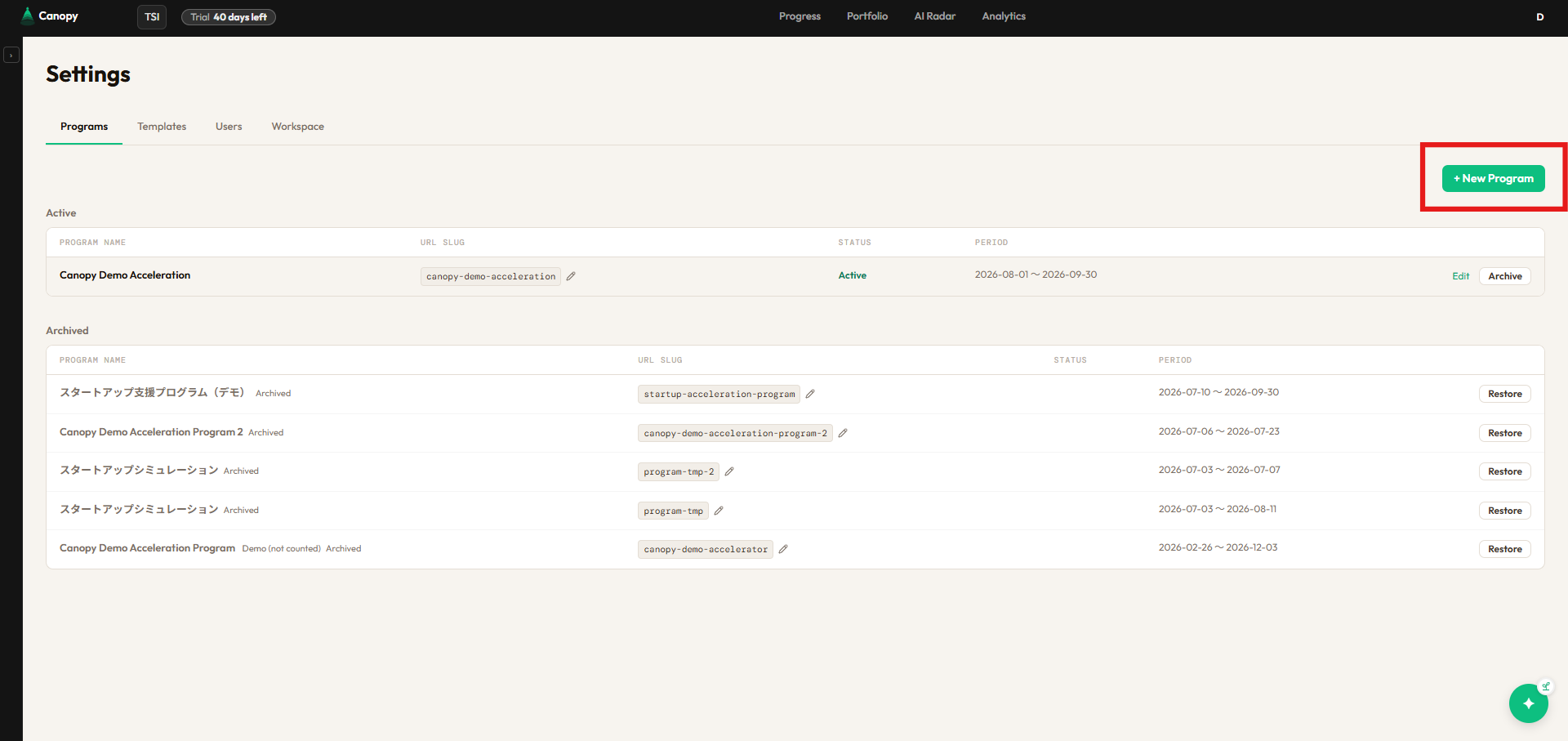Edit the canopy-demo-accelerator slug pencil icon

(783, 549)
